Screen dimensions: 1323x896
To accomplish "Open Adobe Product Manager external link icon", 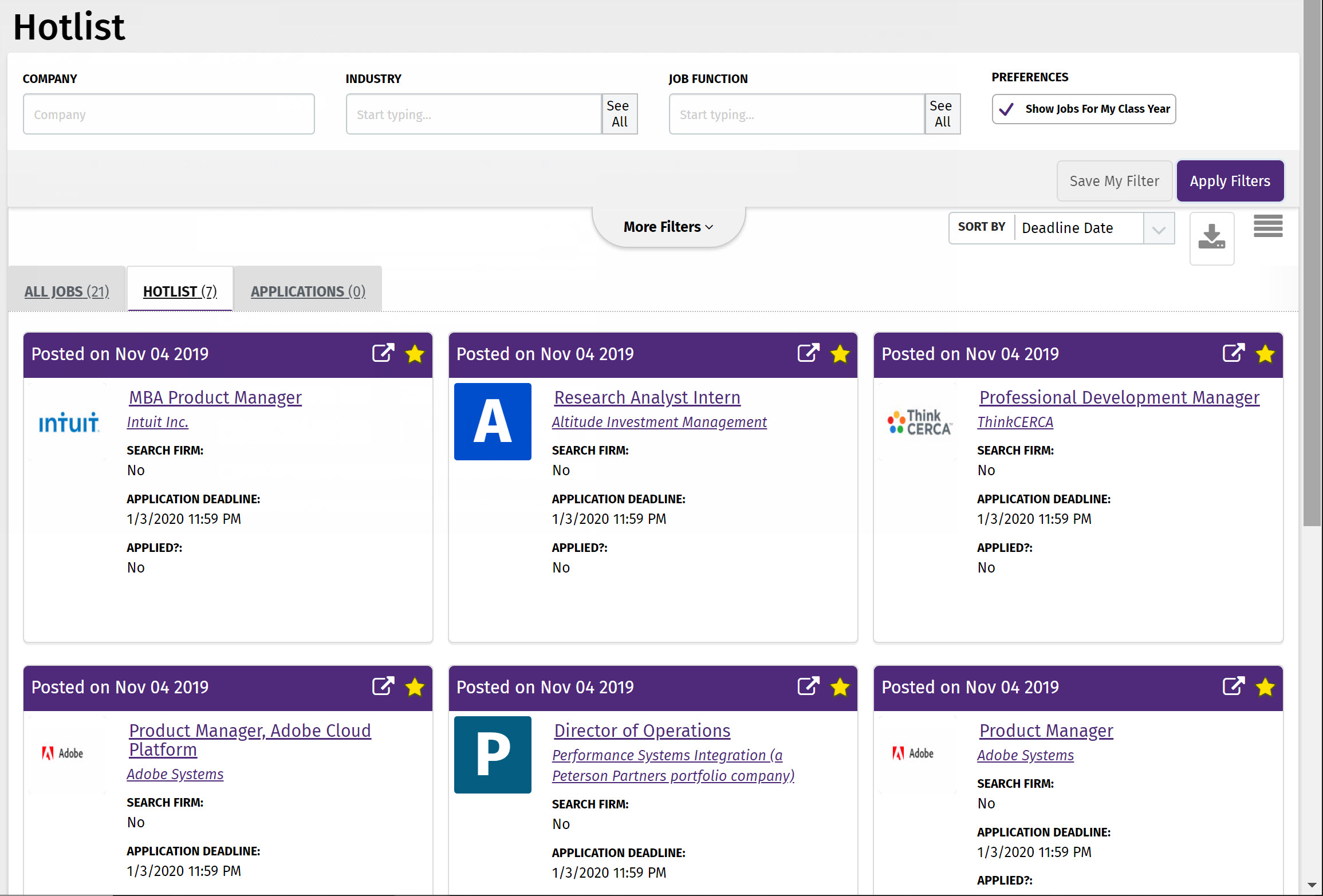I will point(1233,686).
